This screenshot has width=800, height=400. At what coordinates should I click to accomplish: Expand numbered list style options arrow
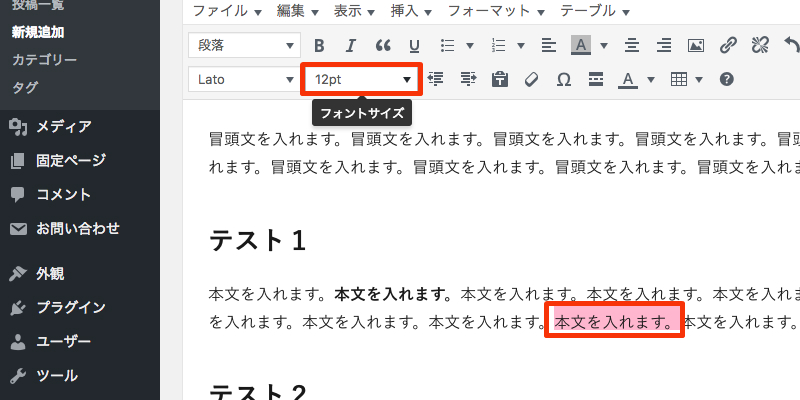[x=520, y=46]
